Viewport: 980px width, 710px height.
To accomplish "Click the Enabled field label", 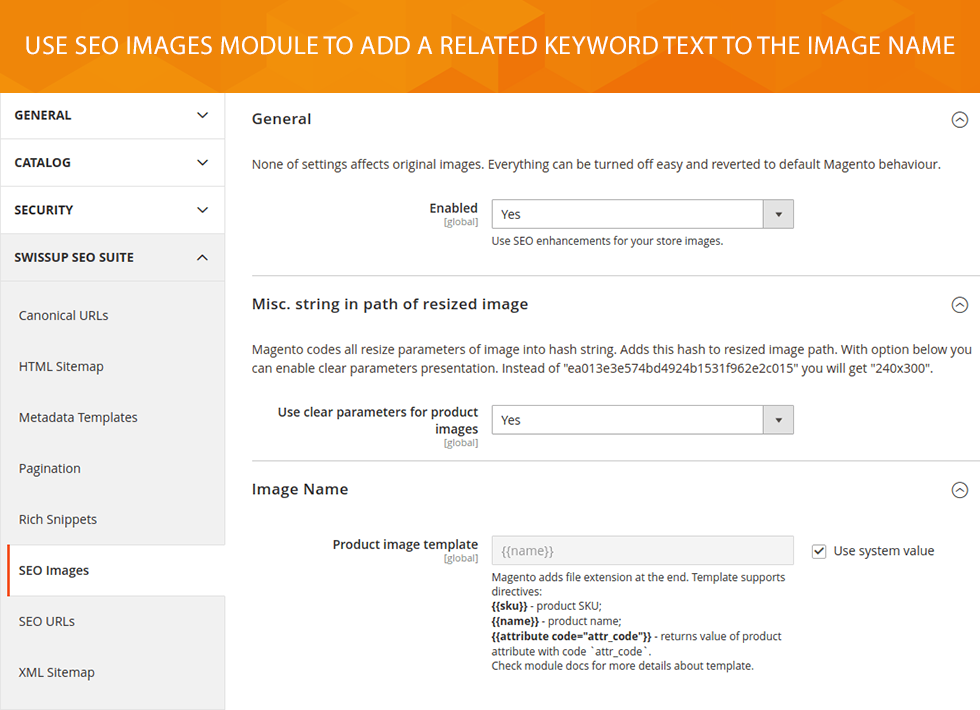I will [x=453, y=208].
